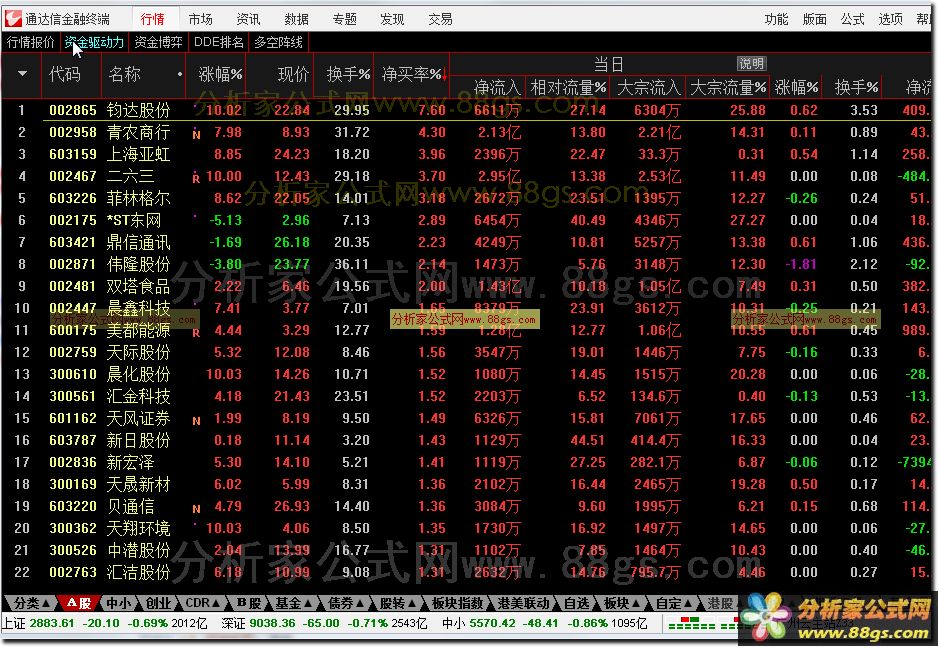940x648 pixels.
Task: Select the 板块指数 bottom tab
Action: pyautogui.click(x=457, y=603)
